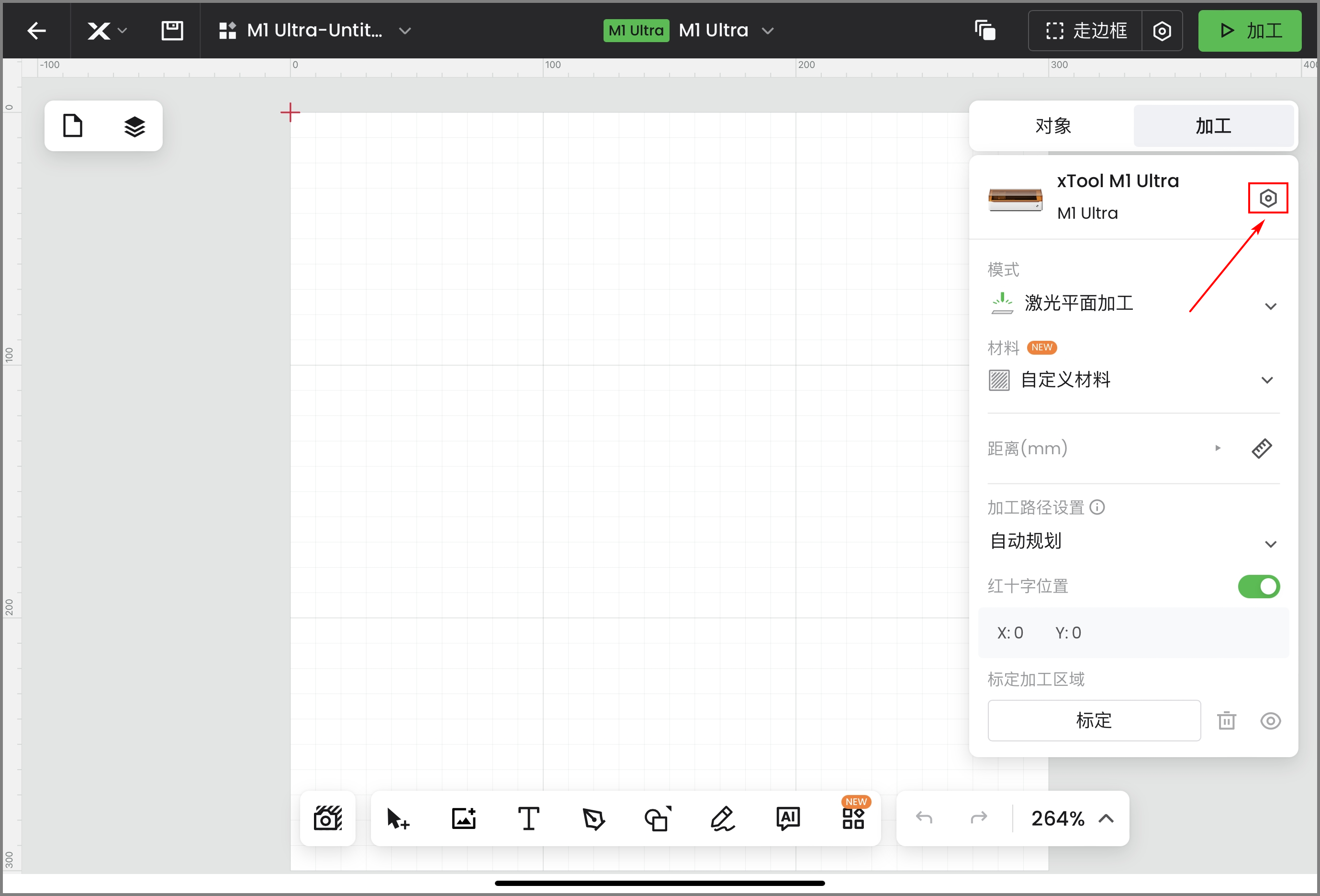Open xTool M1 Ultra device settings icon
1320x896 pixels.
tap(1268, 198)
